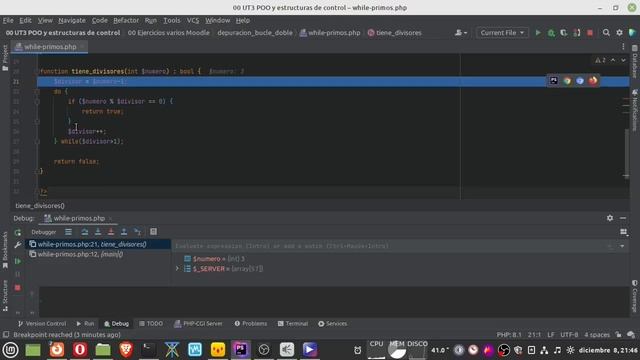The height and width of the screenshot is (360, 640).
Task: Click the JetBrains toolbox icon at far right
Action: [632, 33]
